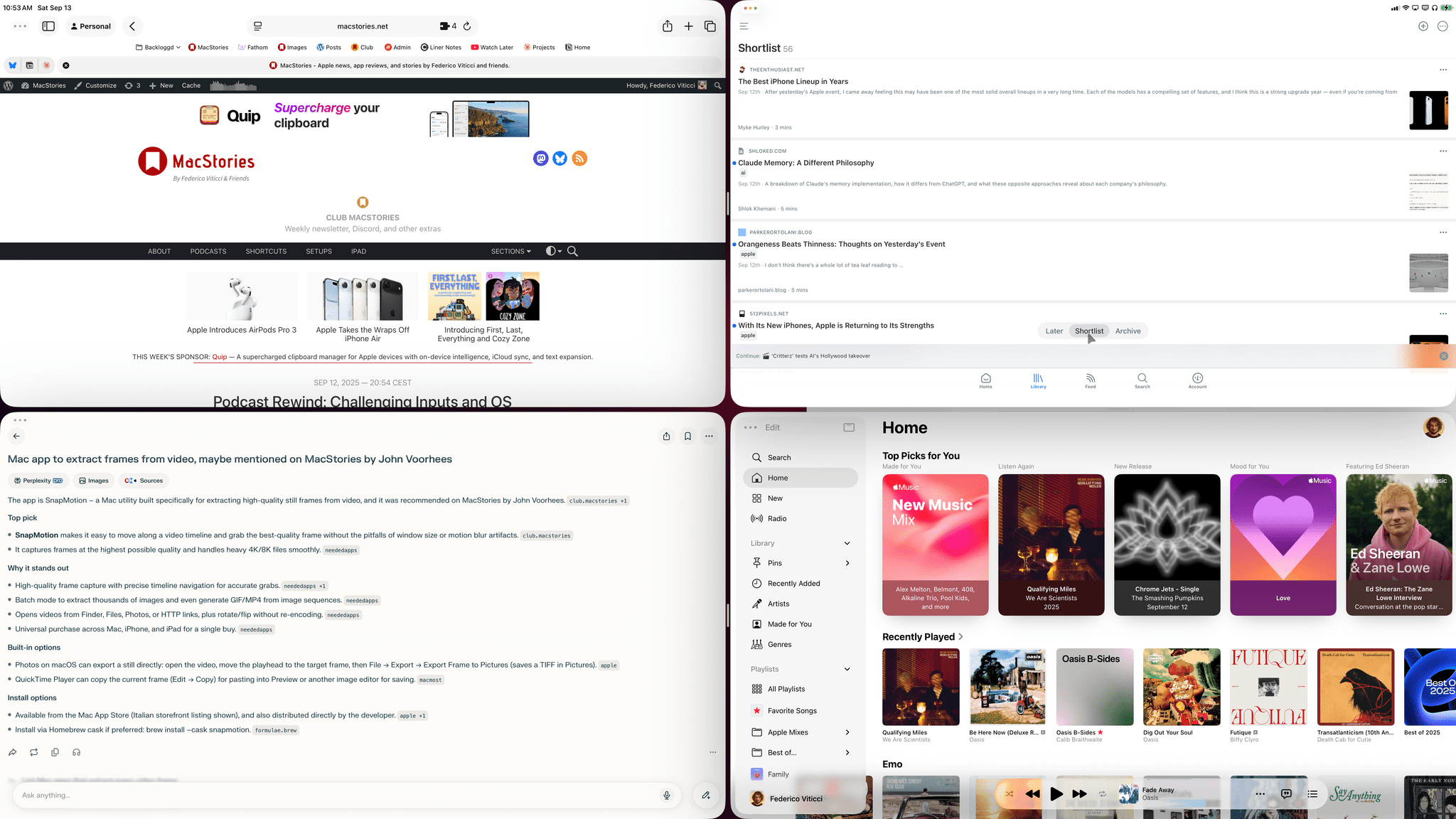Toggle dark mode on MacStories navigation bar
Screen dimensions: 1456x819
click(552, 251)
